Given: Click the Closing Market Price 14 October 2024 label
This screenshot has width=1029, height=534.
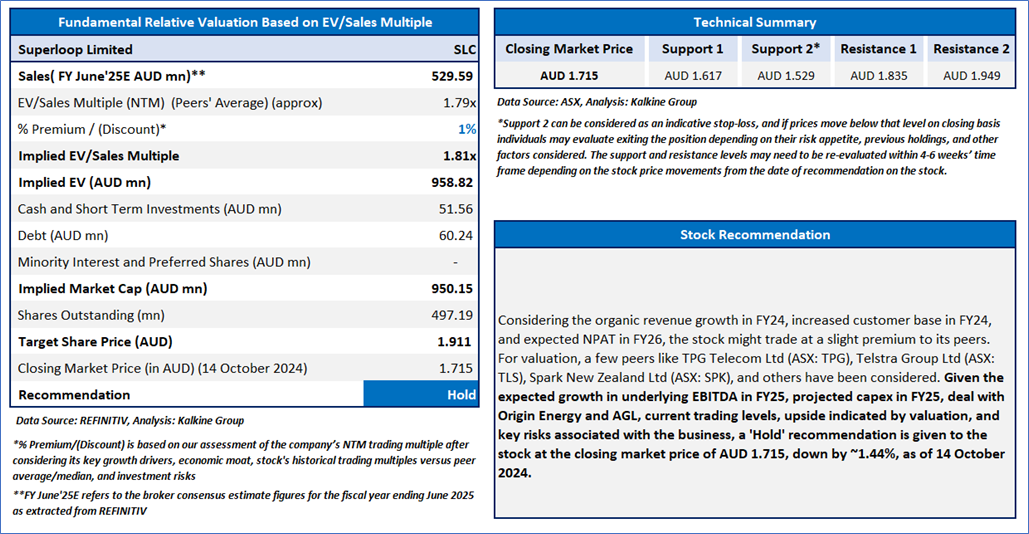Looking at the screenshot, I should point(162,368).
